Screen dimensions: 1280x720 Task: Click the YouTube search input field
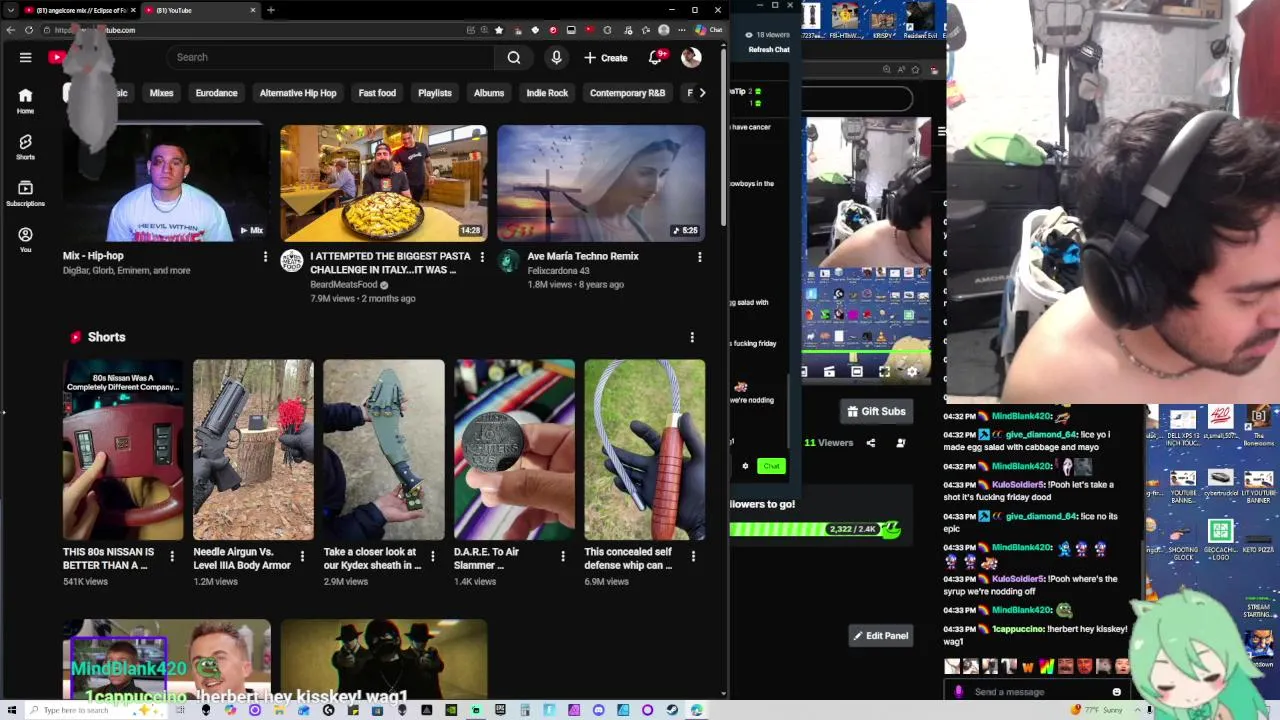tap(333, 57)
